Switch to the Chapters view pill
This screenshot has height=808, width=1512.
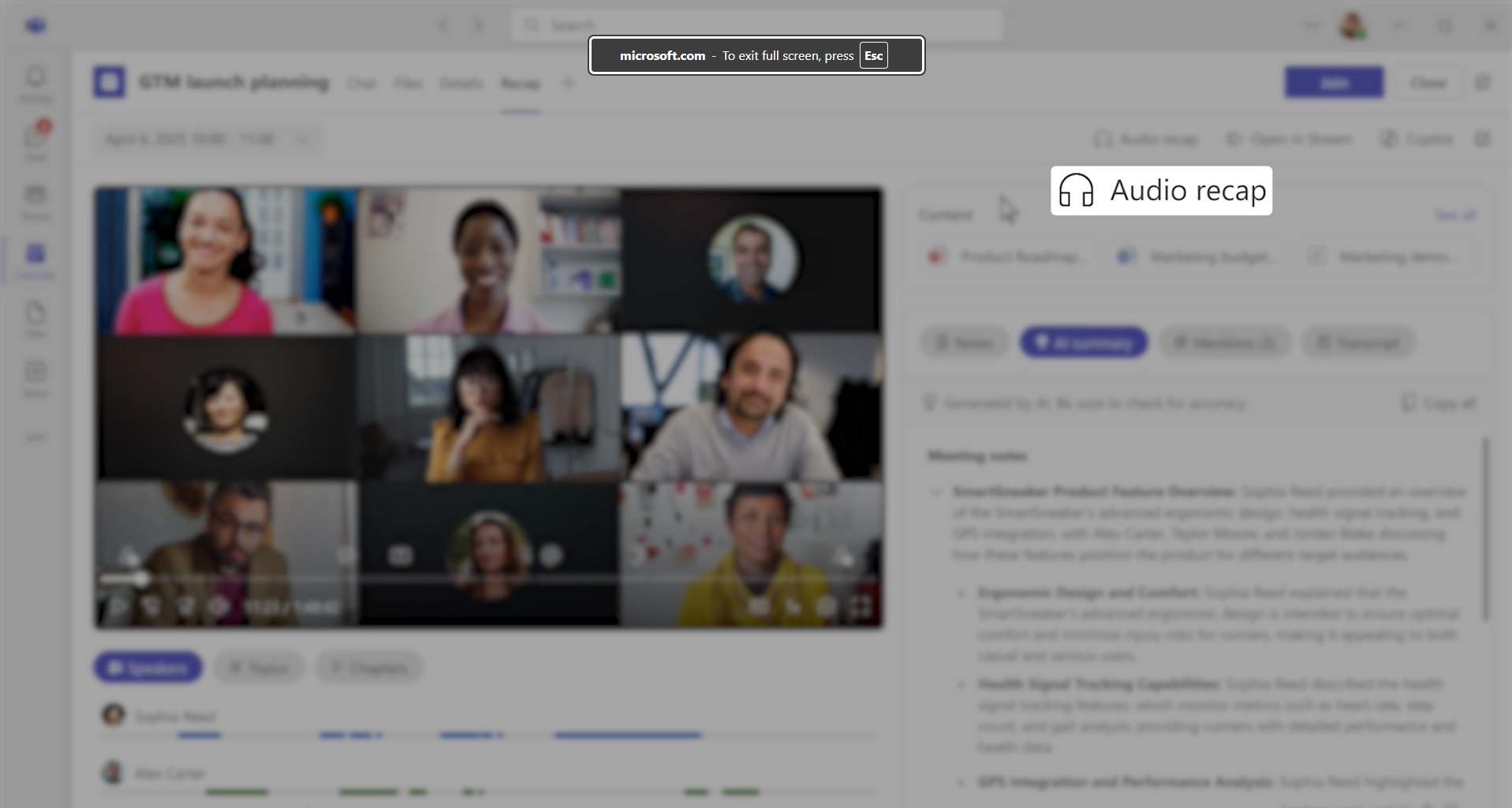(x=369, y=668)
